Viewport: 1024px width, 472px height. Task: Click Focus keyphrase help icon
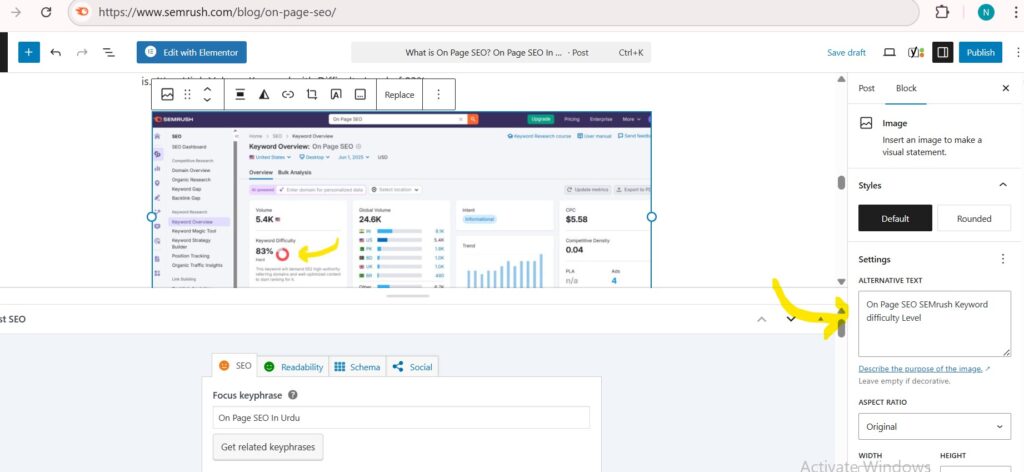293,395
